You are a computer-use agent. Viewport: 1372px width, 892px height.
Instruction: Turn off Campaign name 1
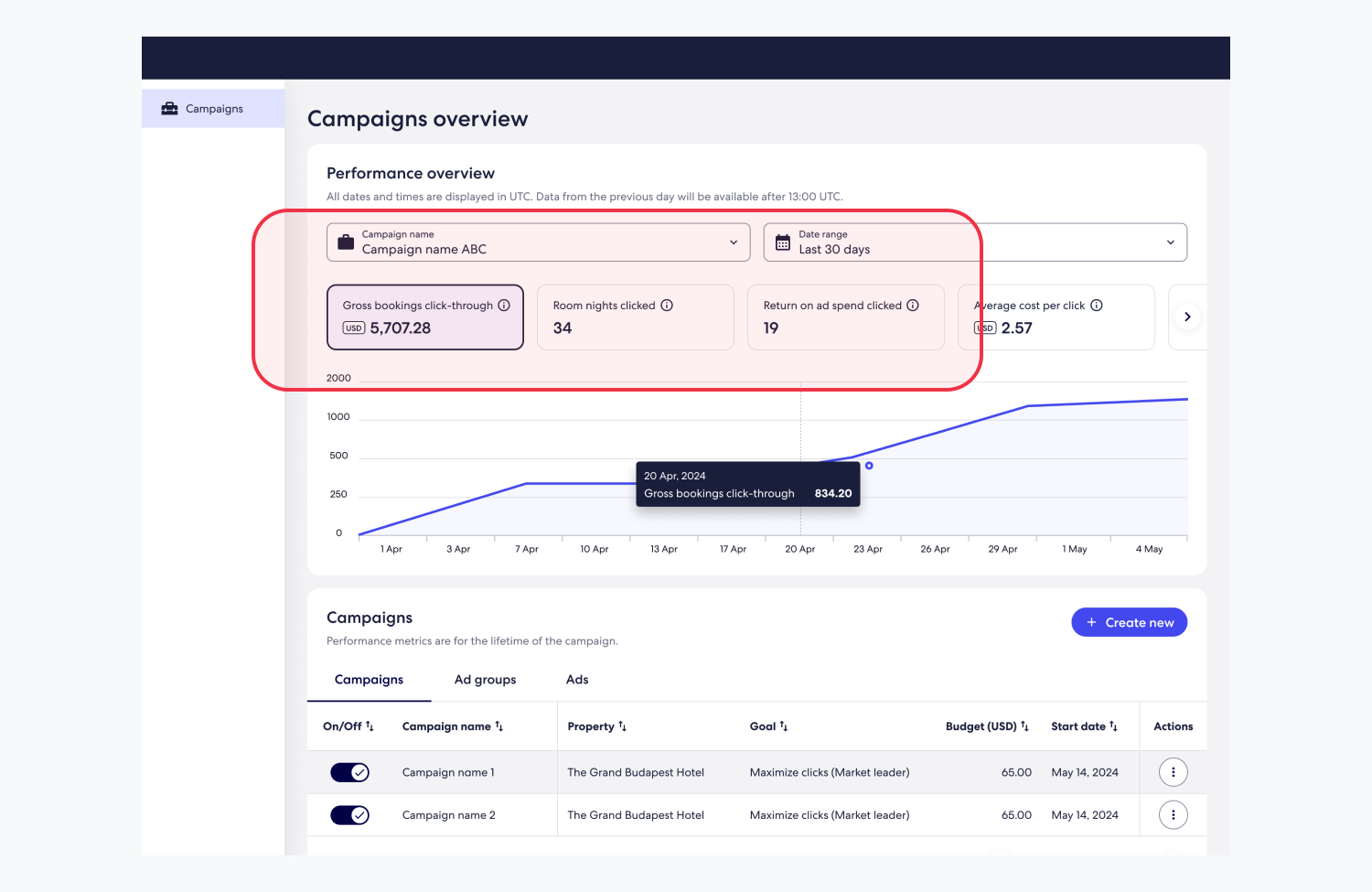[349, 771]
